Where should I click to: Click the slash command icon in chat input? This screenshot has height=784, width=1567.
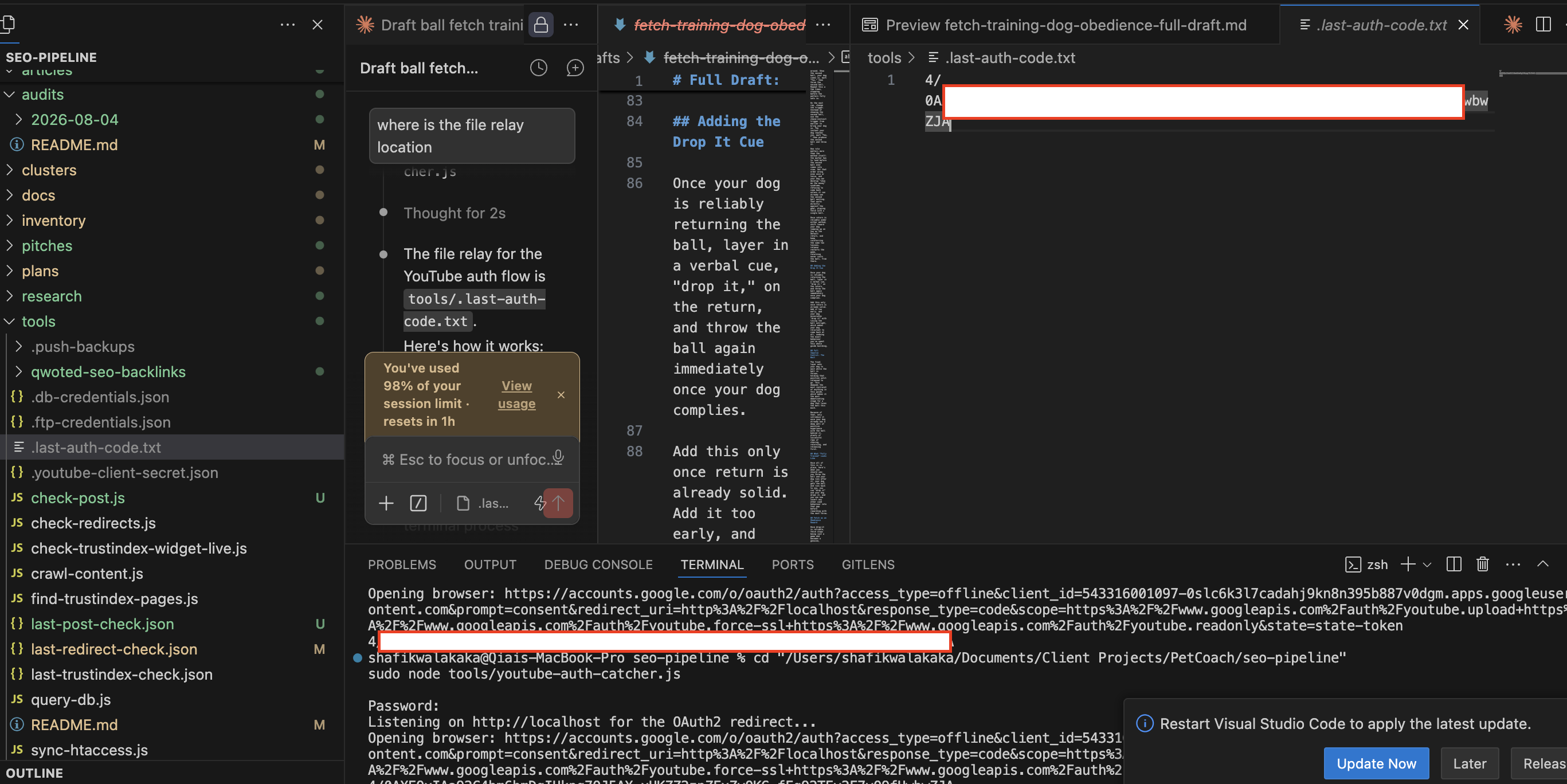[418, 503]
